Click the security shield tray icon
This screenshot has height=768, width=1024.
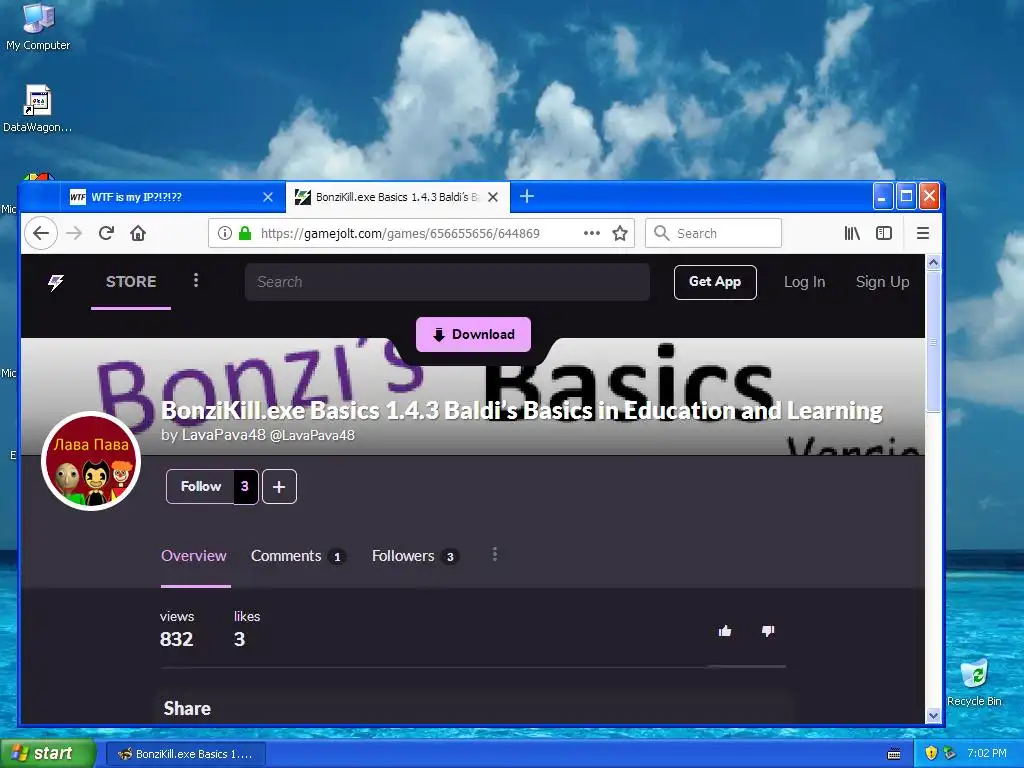coord(931,753)
